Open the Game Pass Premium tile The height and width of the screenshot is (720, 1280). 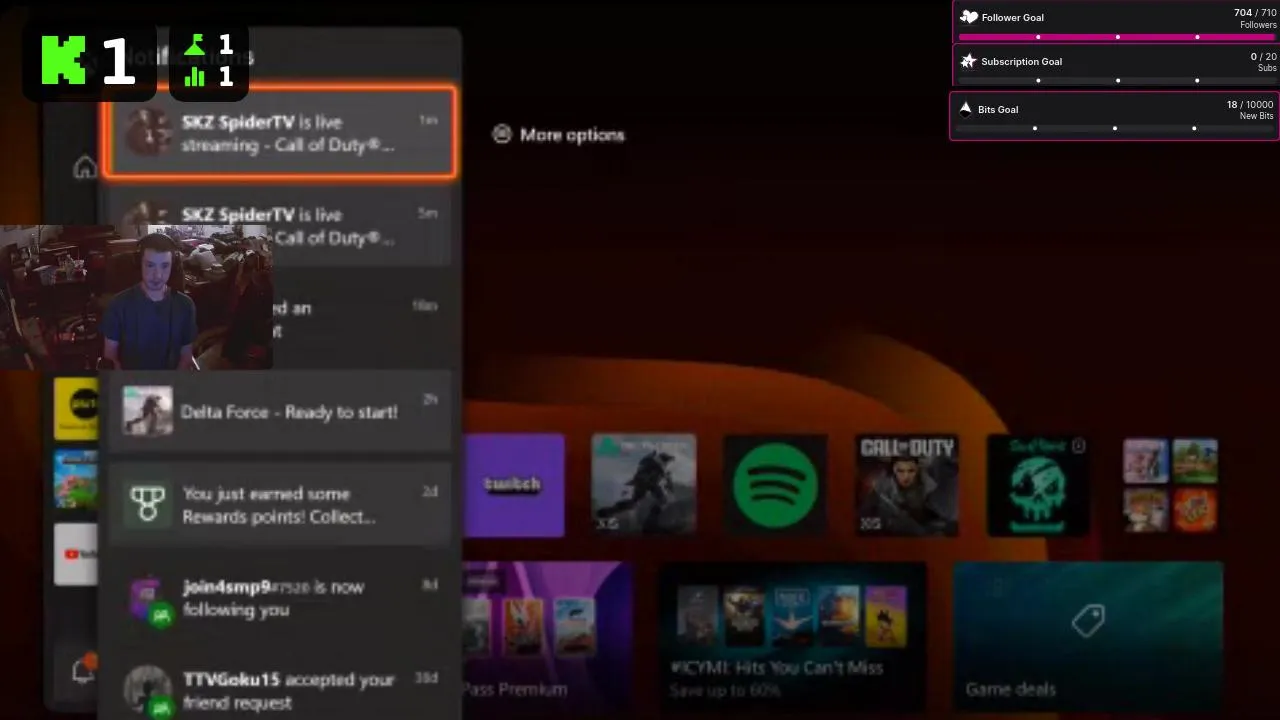546,635
